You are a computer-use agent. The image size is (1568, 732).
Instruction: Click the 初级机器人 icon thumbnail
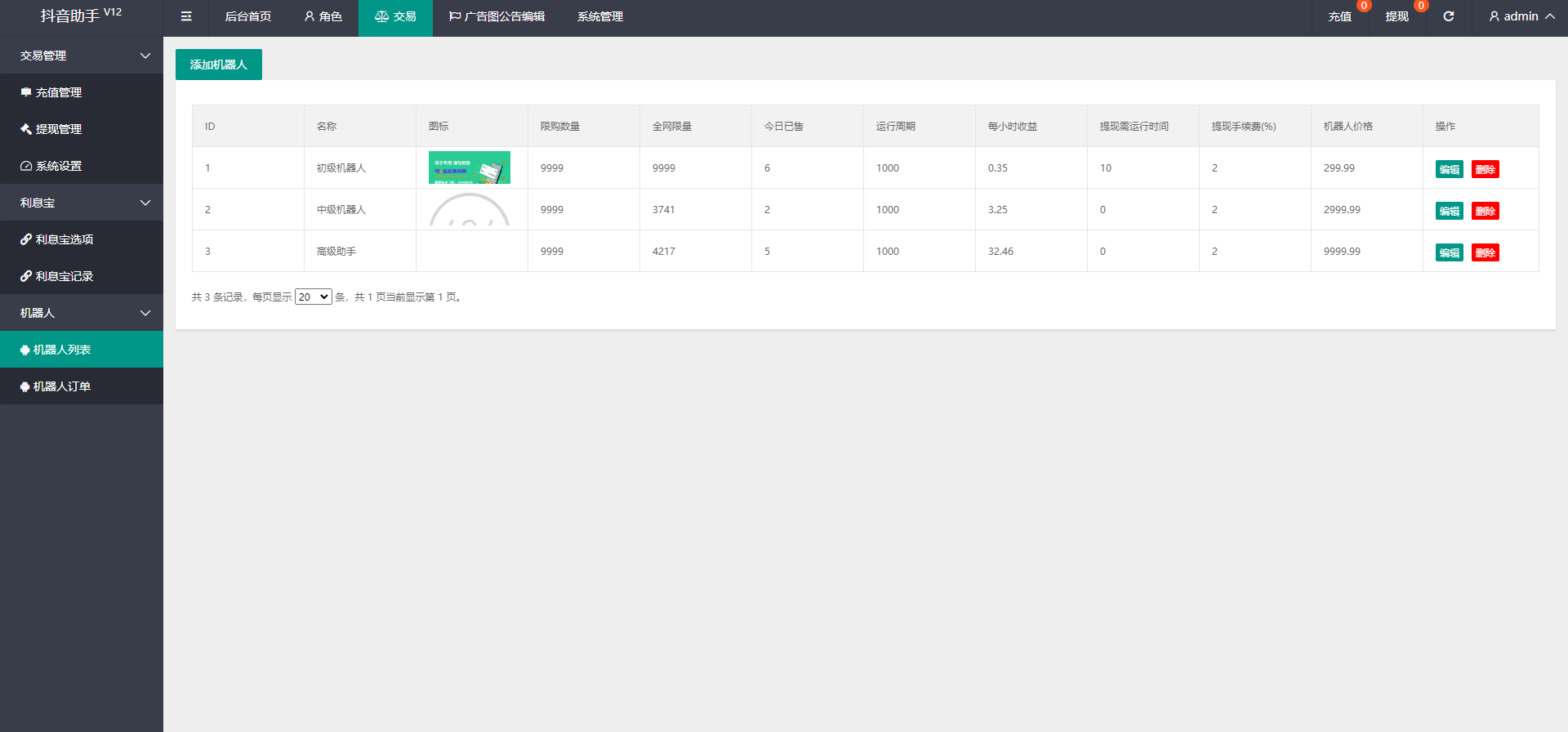470,167
